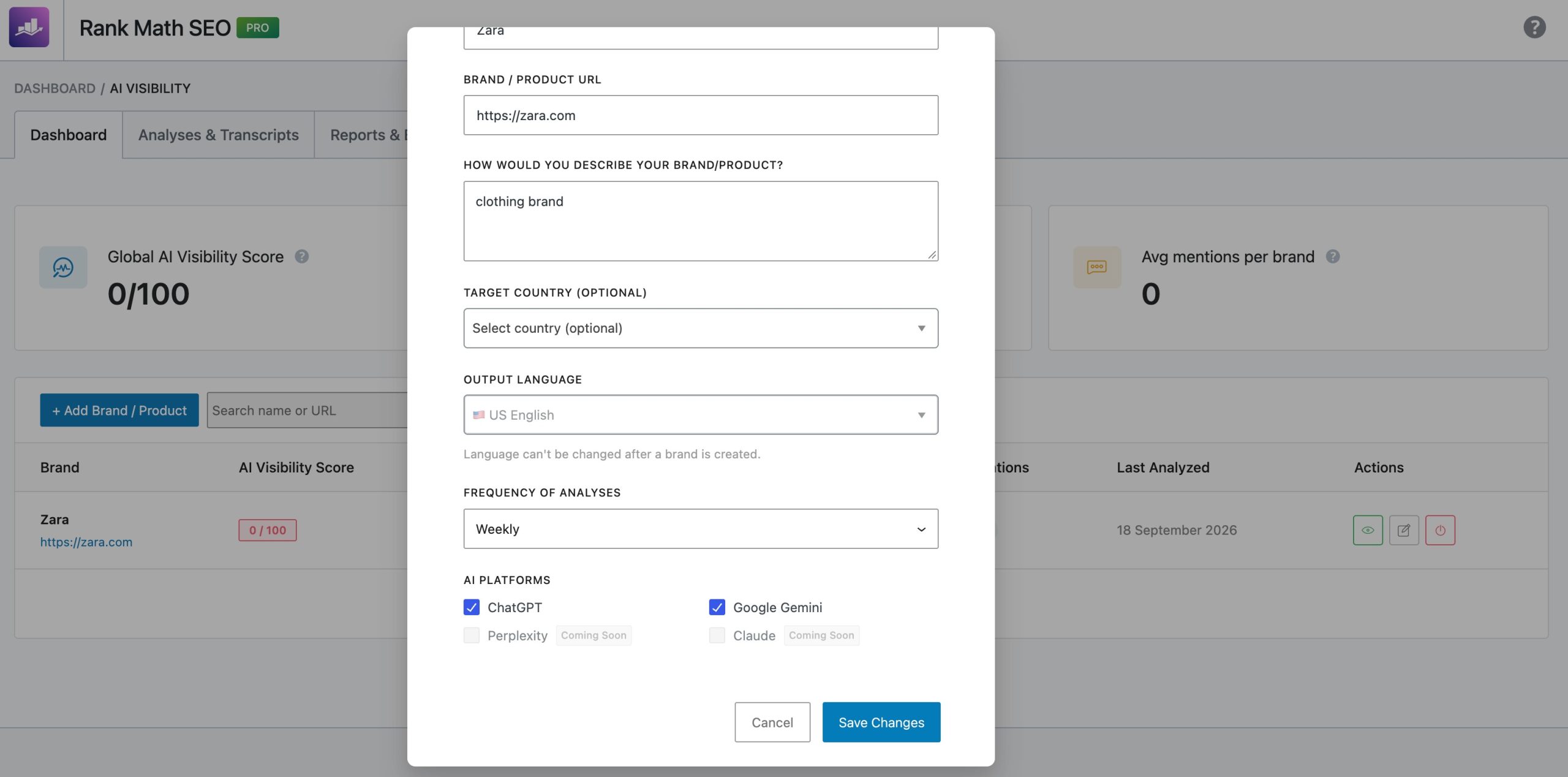Open the Target Country dropdown
The height and width of the screenshot is (777, 1568).
coord(701,328)
